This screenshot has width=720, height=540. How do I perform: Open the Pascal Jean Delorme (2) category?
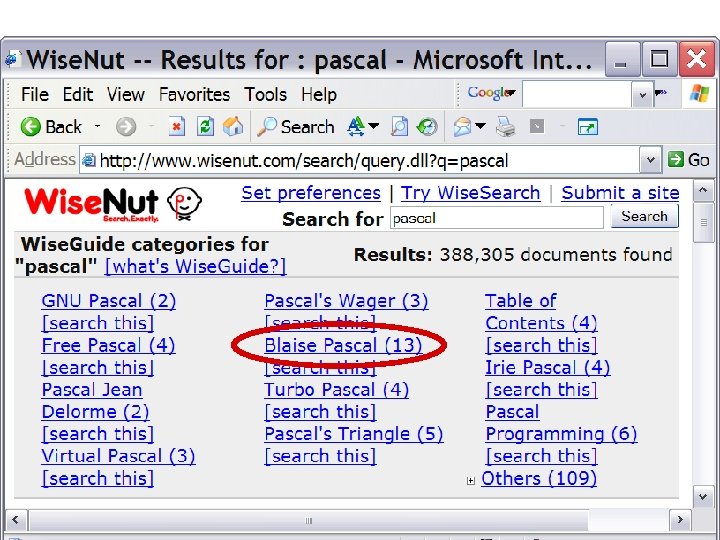[95, 401]
